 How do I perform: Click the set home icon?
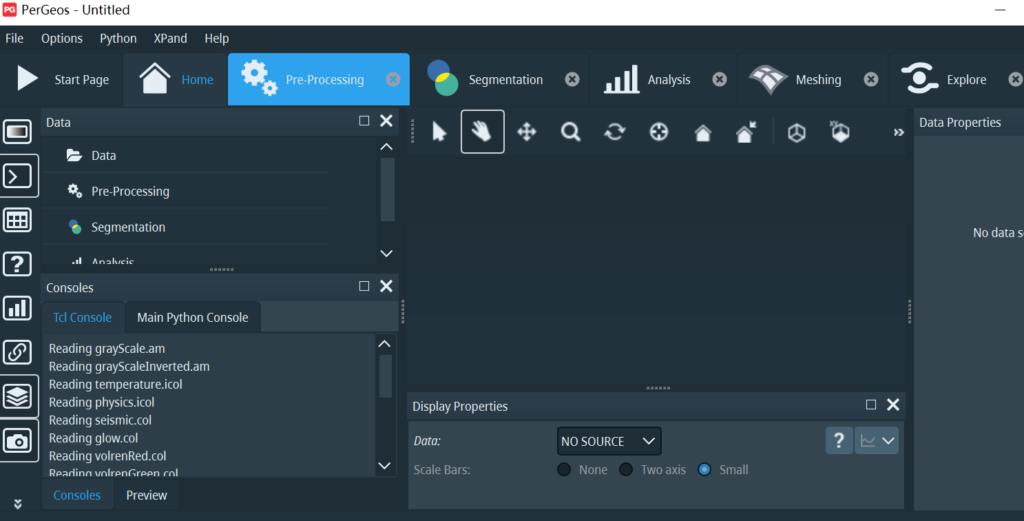[x=746, y=132]
